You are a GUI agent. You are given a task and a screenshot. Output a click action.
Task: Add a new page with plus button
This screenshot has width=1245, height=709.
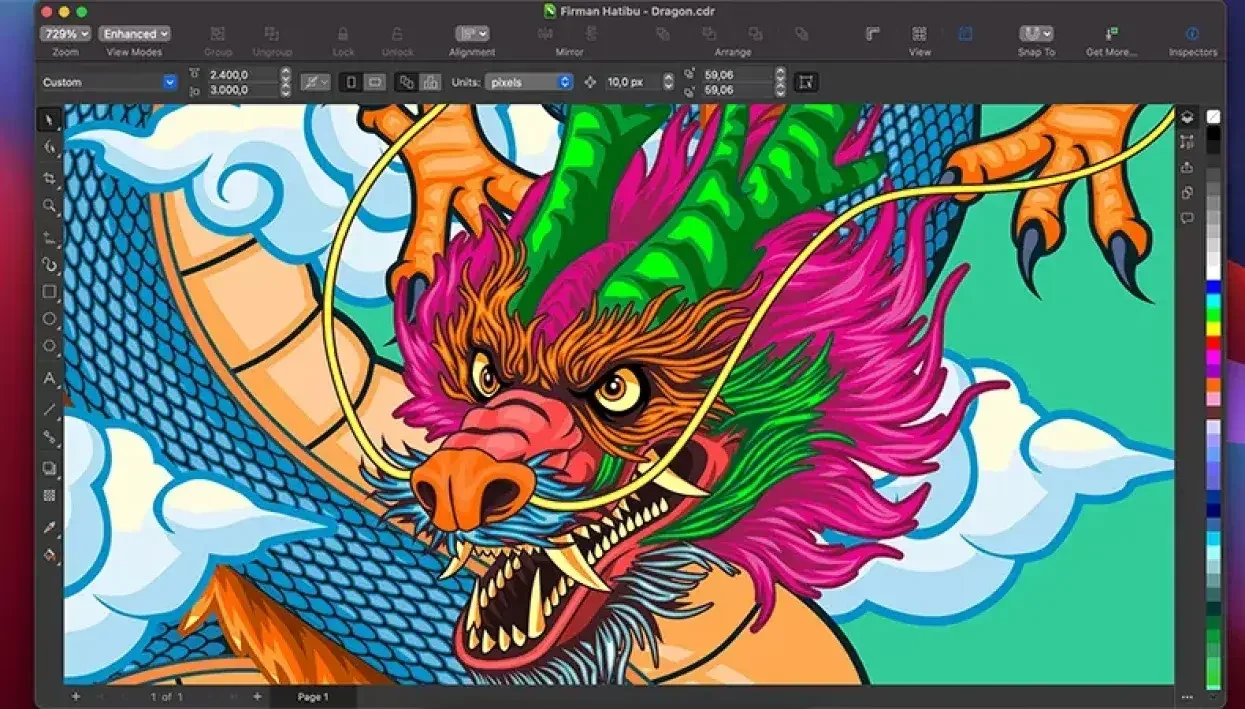[75, 696]
